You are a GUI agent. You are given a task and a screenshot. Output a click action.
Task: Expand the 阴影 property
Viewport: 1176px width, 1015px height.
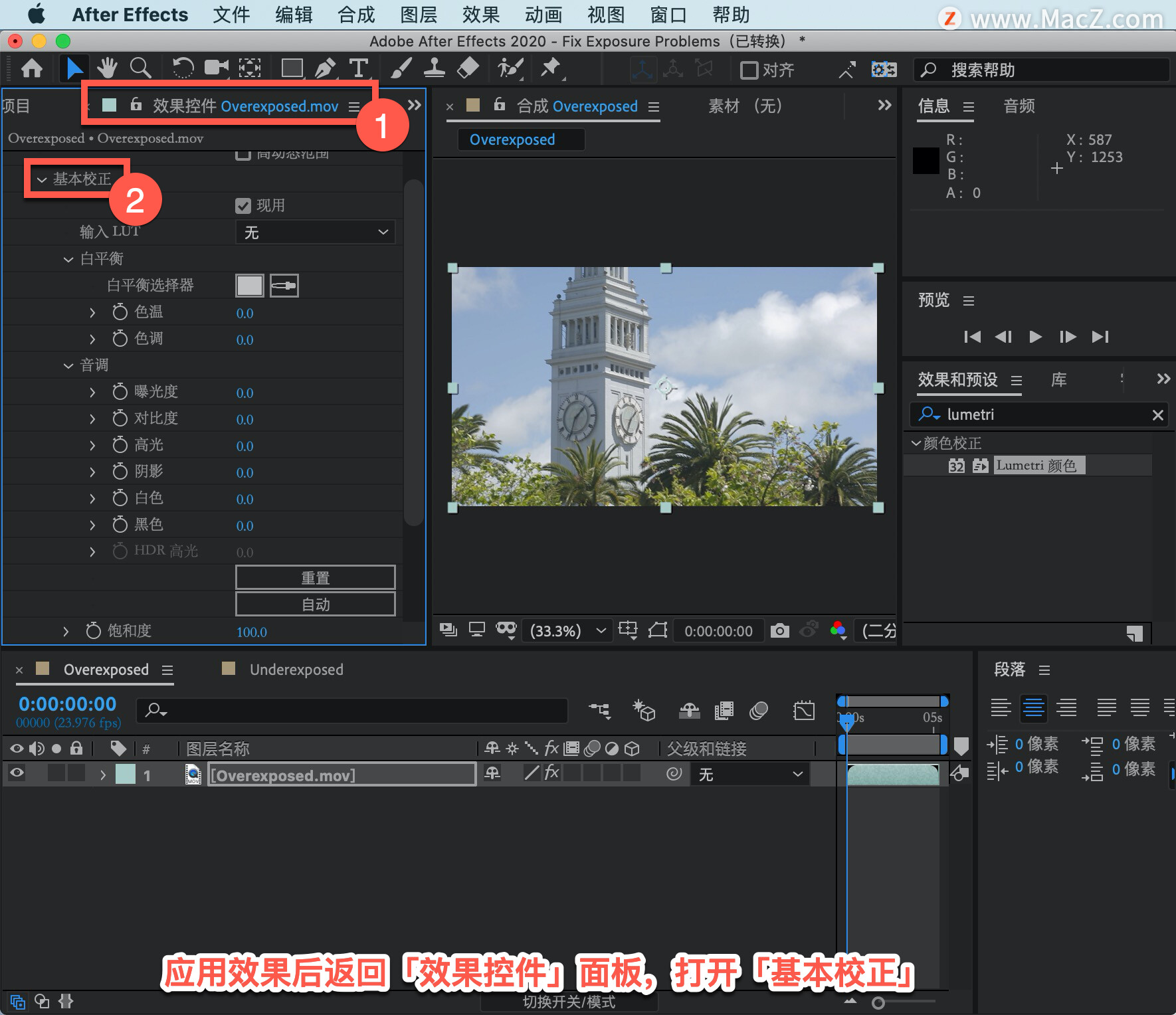click(92, 472)
